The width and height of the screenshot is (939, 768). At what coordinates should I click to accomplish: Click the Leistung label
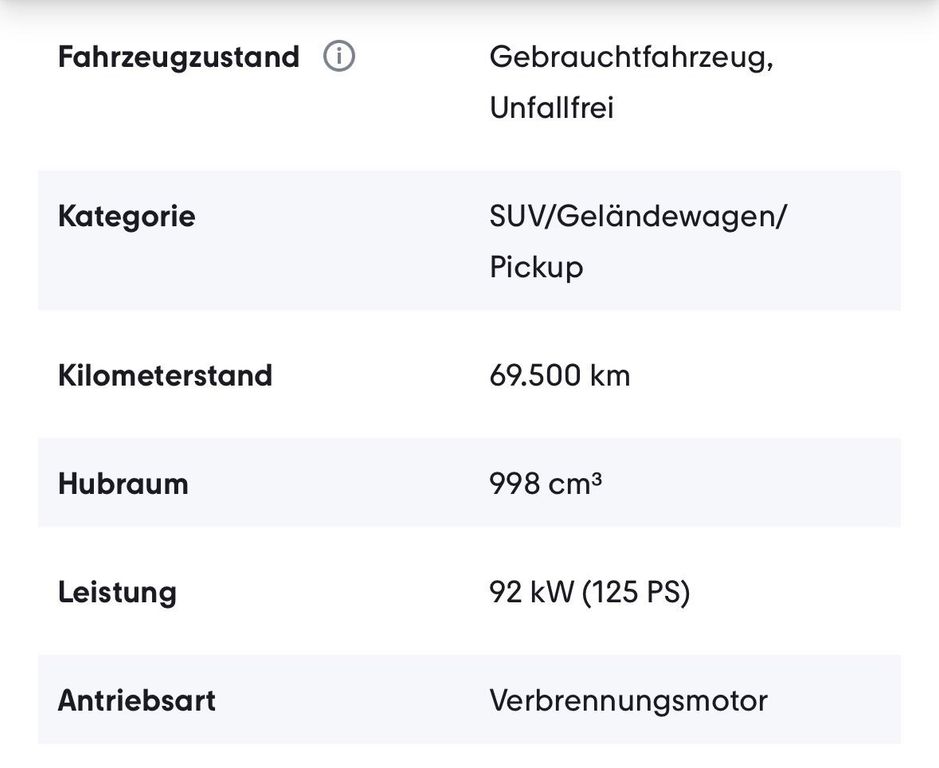pyautogui.click(x=117, y=592)
